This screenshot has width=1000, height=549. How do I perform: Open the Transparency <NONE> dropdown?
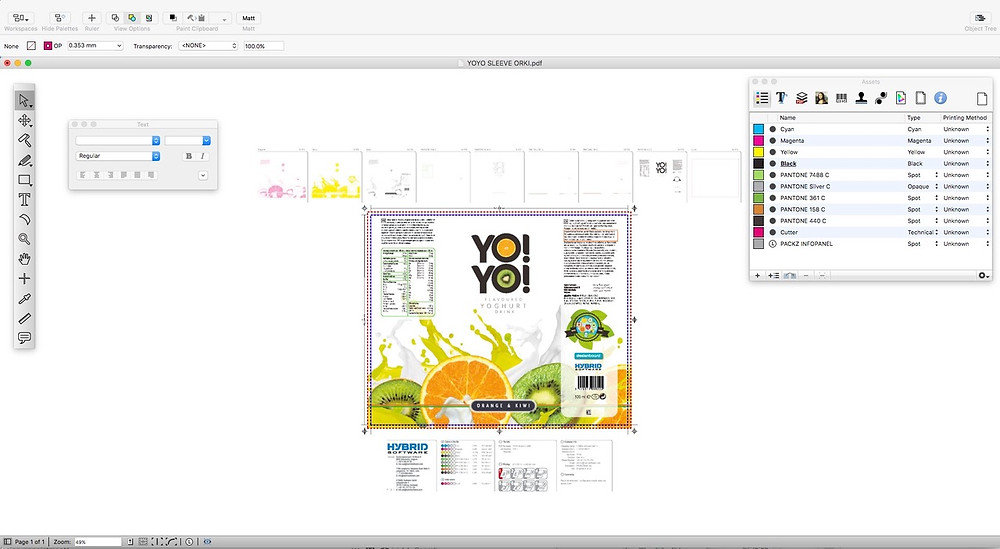(208, 46)
